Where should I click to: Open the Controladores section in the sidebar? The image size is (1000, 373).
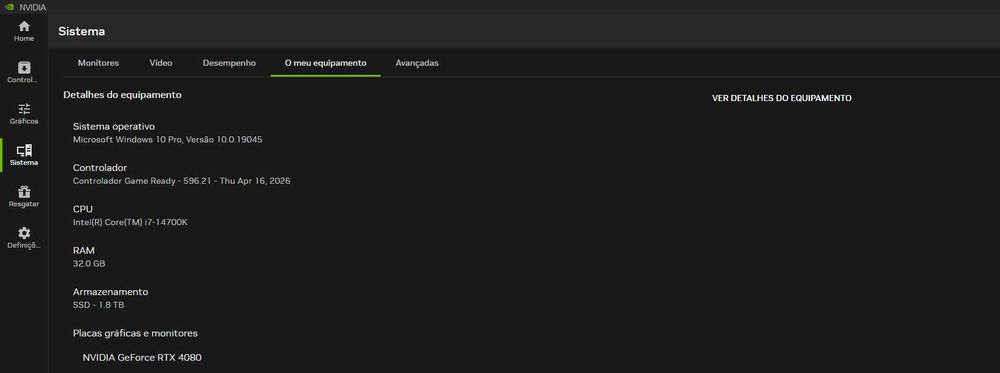(x=24, y=73)
